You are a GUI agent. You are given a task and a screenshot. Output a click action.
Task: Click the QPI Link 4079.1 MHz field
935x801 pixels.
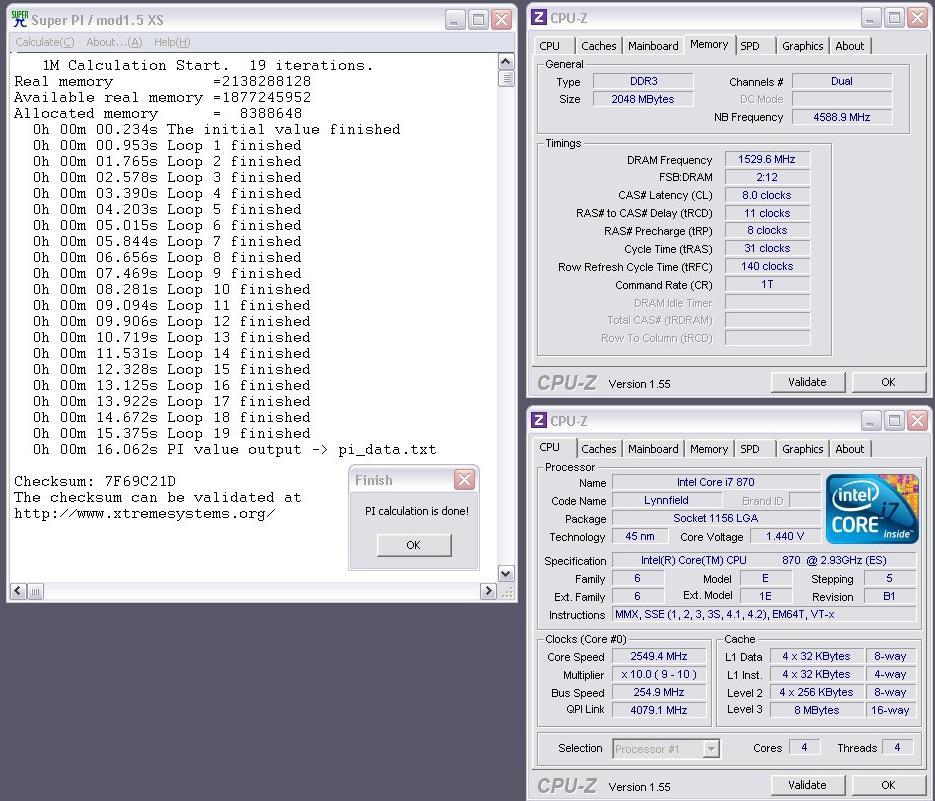pyautogui.click(x=659, y=710)
